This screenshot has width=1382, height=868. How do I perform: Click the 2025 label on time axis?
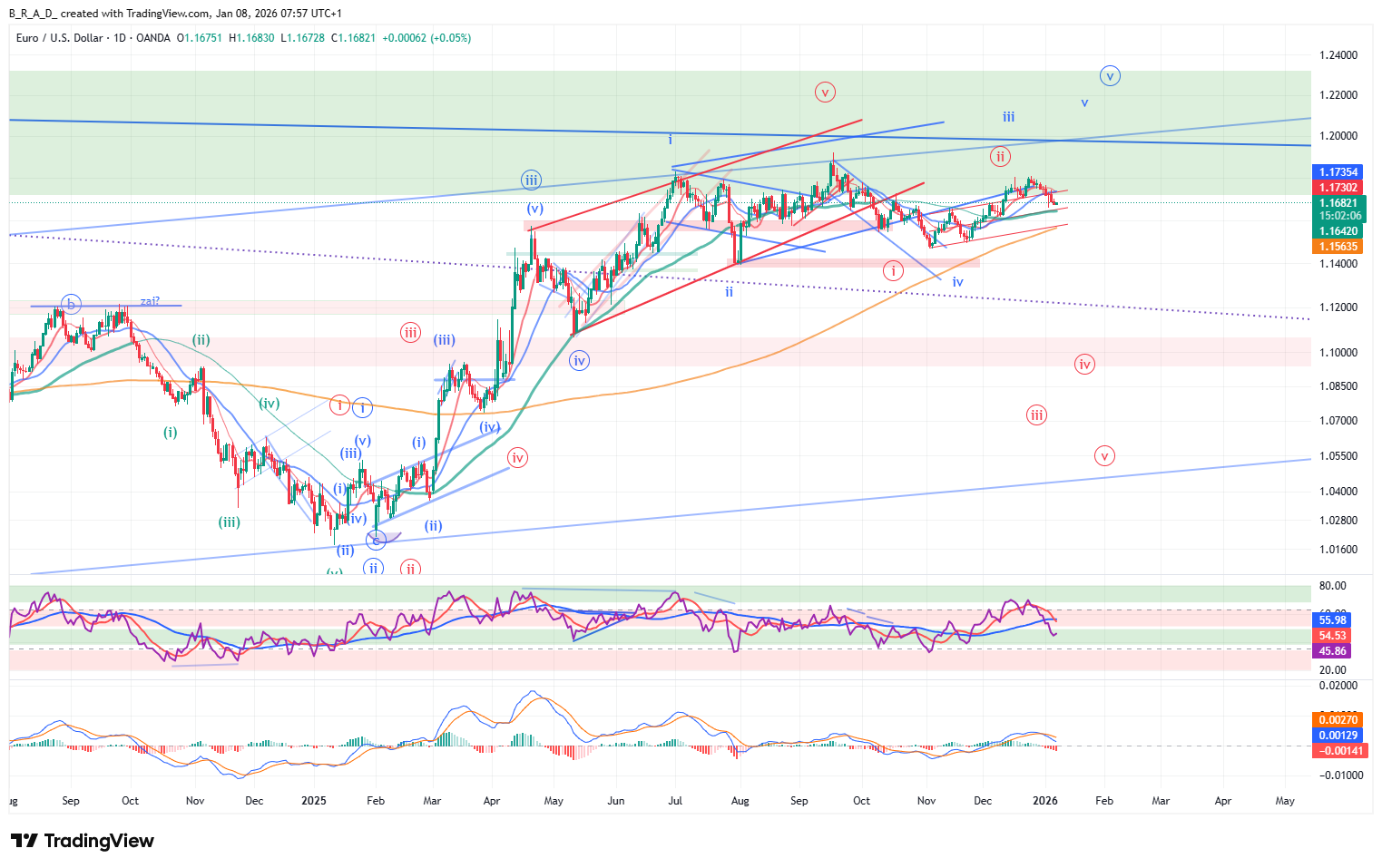pyautogui.click(x=313, y=801)
